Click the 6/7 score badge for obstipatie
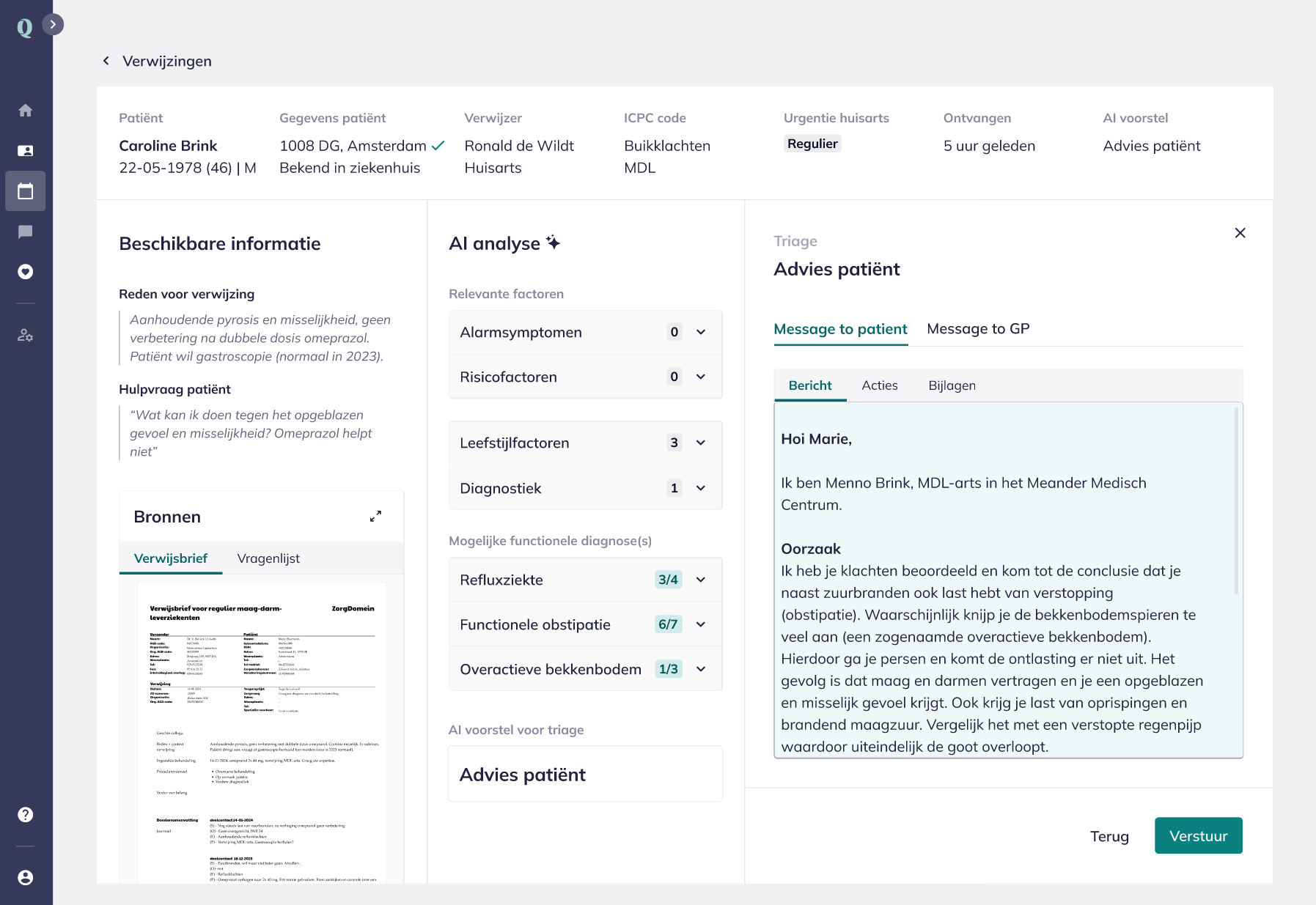The height and width of the screenshot is (905, 1316). tap(668, 624)
